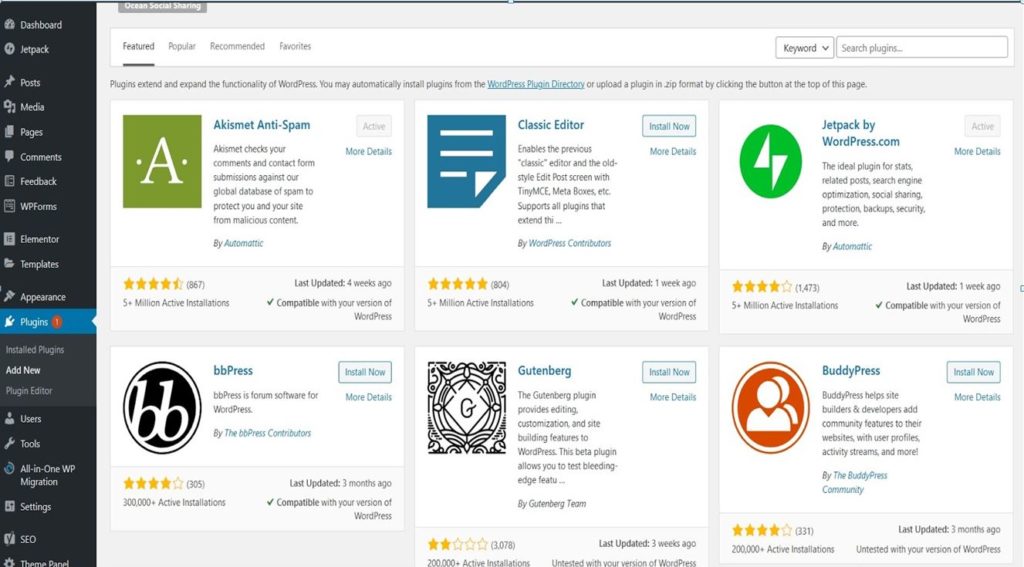Open Plugin Editor submenu item

pos(29,391)
